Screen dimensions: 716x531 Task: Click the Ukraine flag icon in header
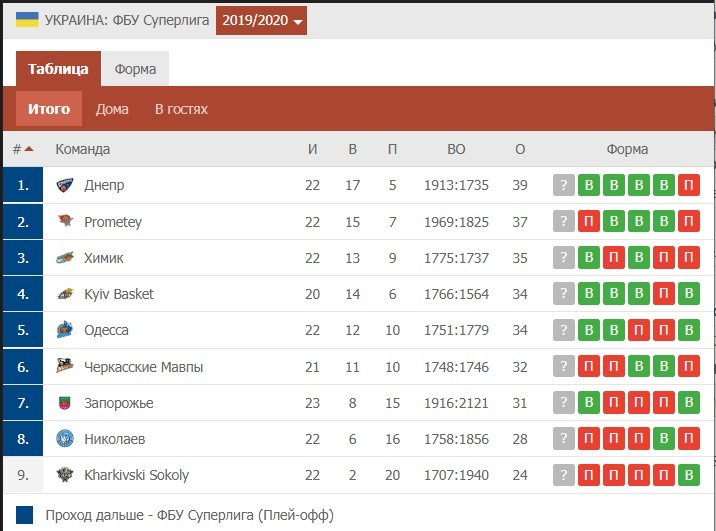(x=29, y=21)
